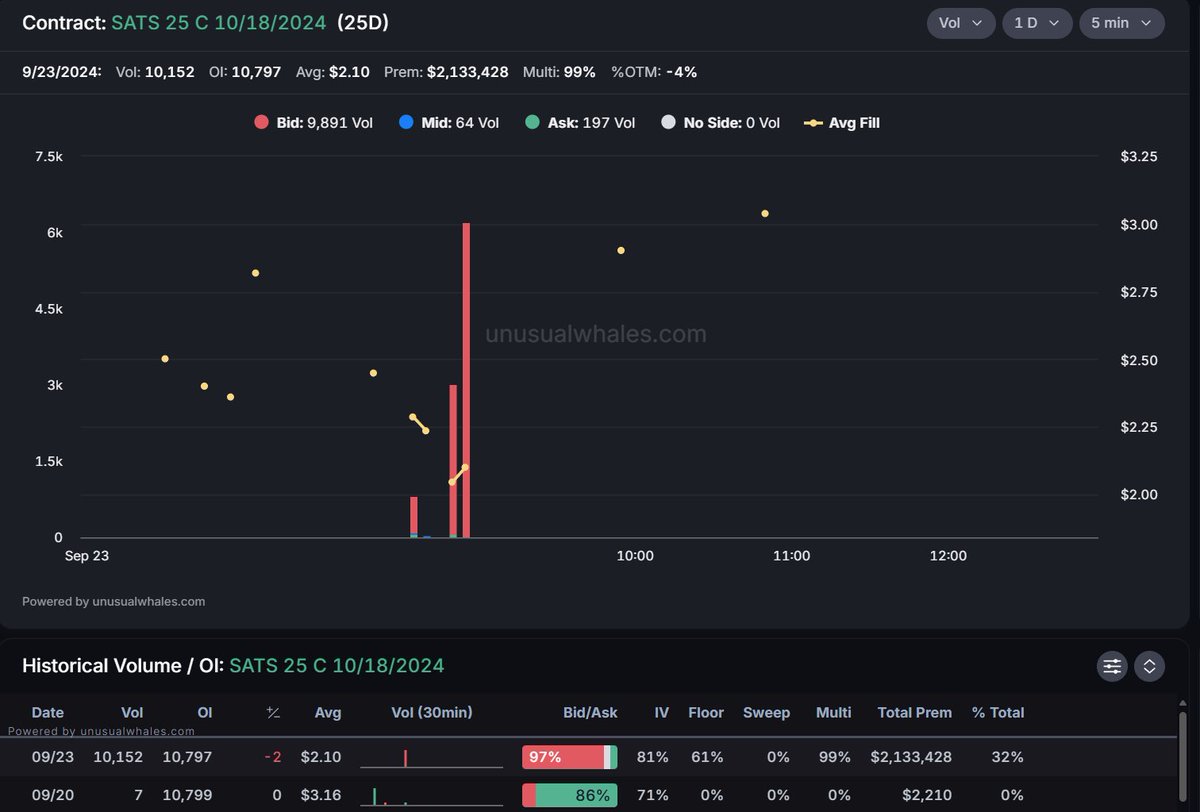
Task: Click the Avg Fill dot near $3.00 at 11:00
Action: pyautogui.click(x=765, y=213)
